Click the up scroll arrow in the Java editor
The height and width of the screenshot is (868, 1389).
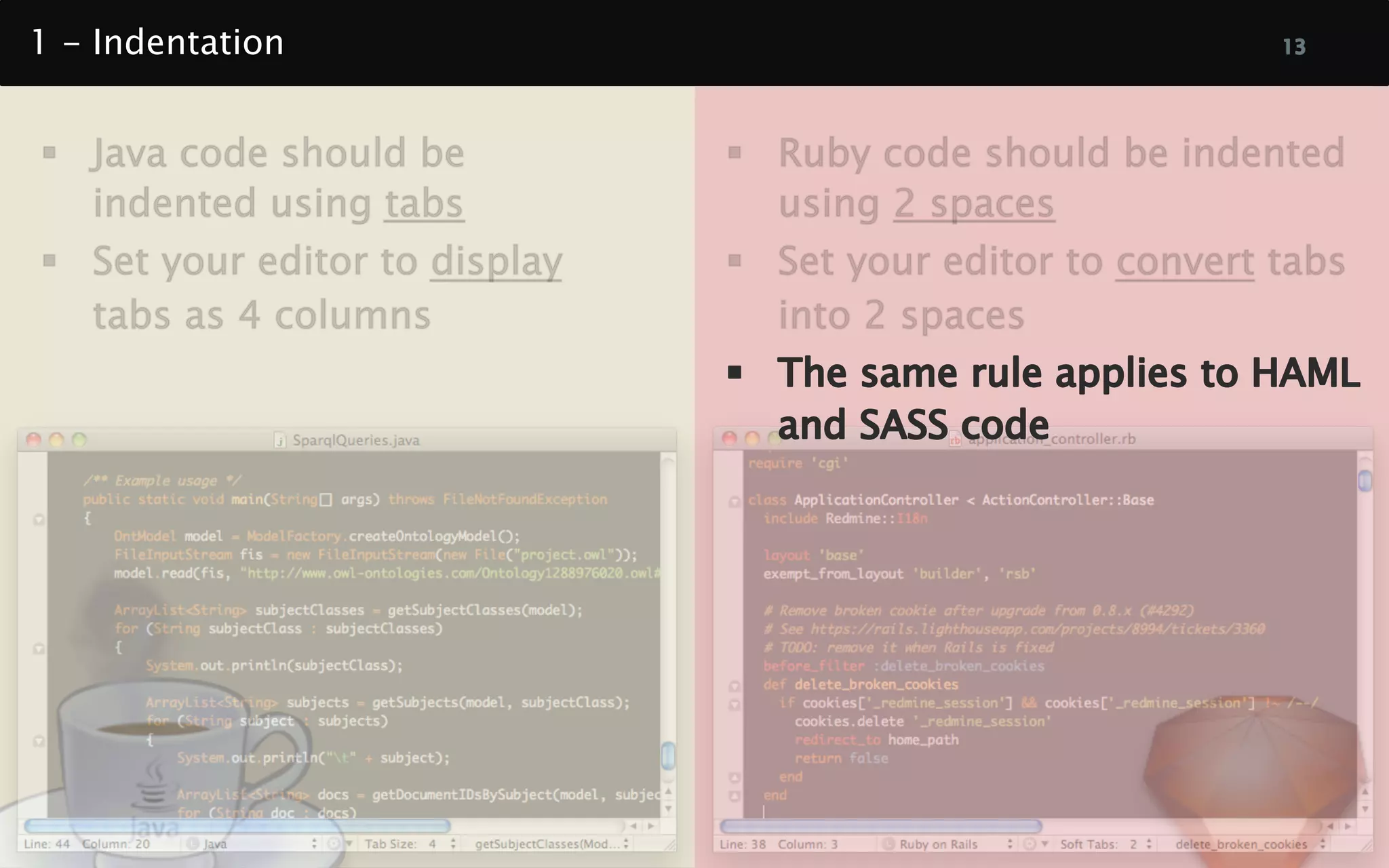668,791
